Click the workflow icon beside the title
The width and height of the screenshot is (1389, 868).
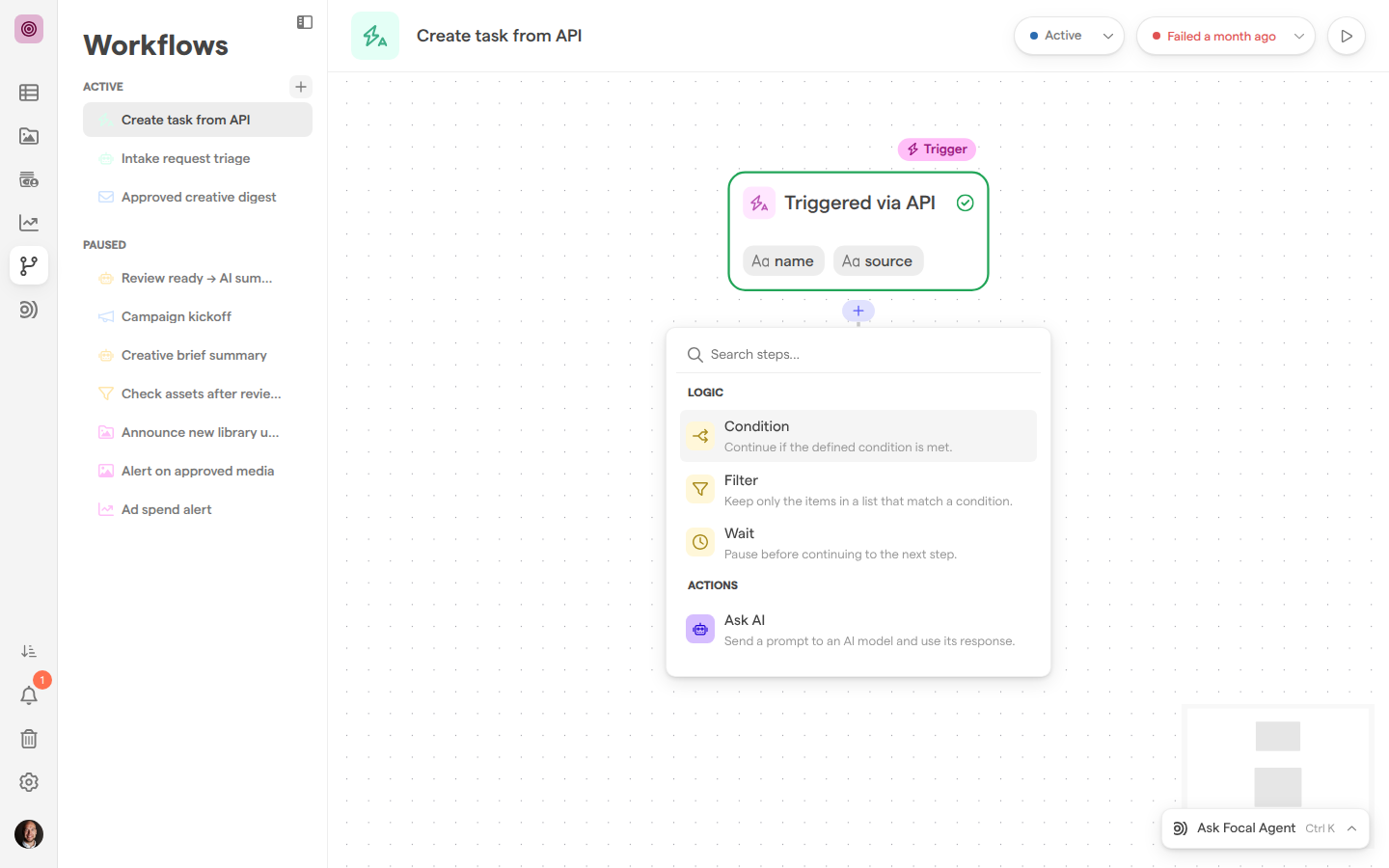[x=375, y=36]
